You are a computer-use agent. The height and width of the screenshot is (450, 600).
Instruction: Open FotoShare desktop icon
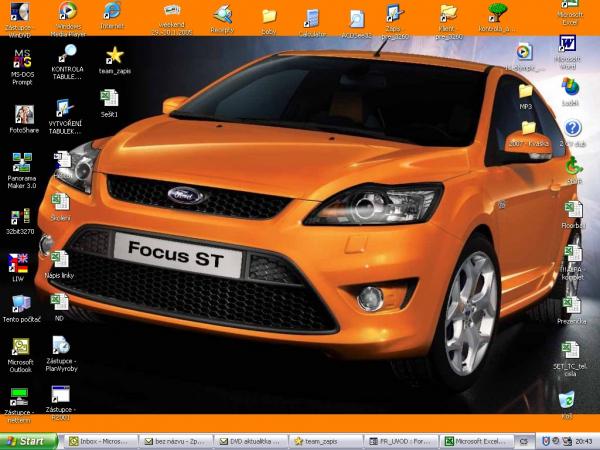pyautogui.click(x=21, y=115)
